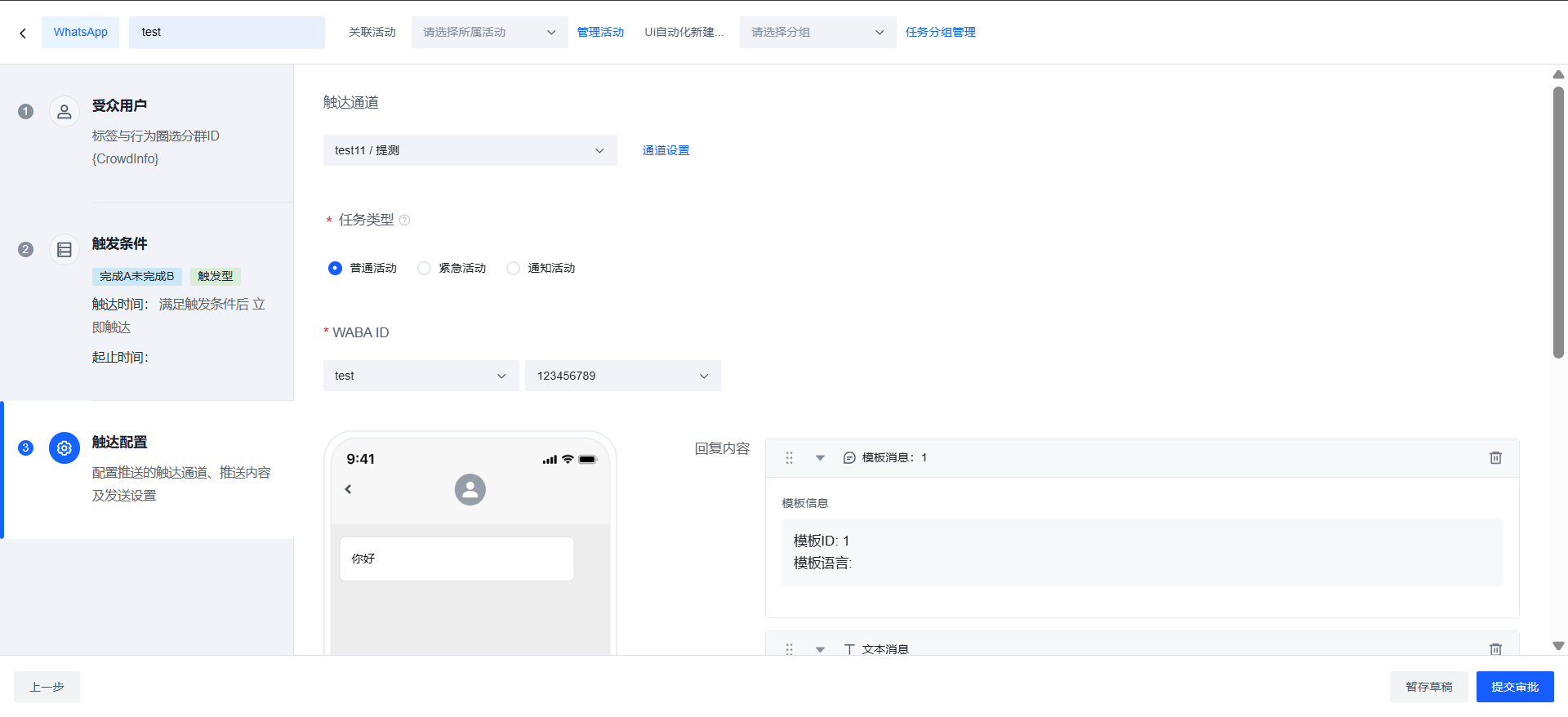Click the 触发条件 list step icon
This screenshot has height=717, width=1568.
pos(65,250)
